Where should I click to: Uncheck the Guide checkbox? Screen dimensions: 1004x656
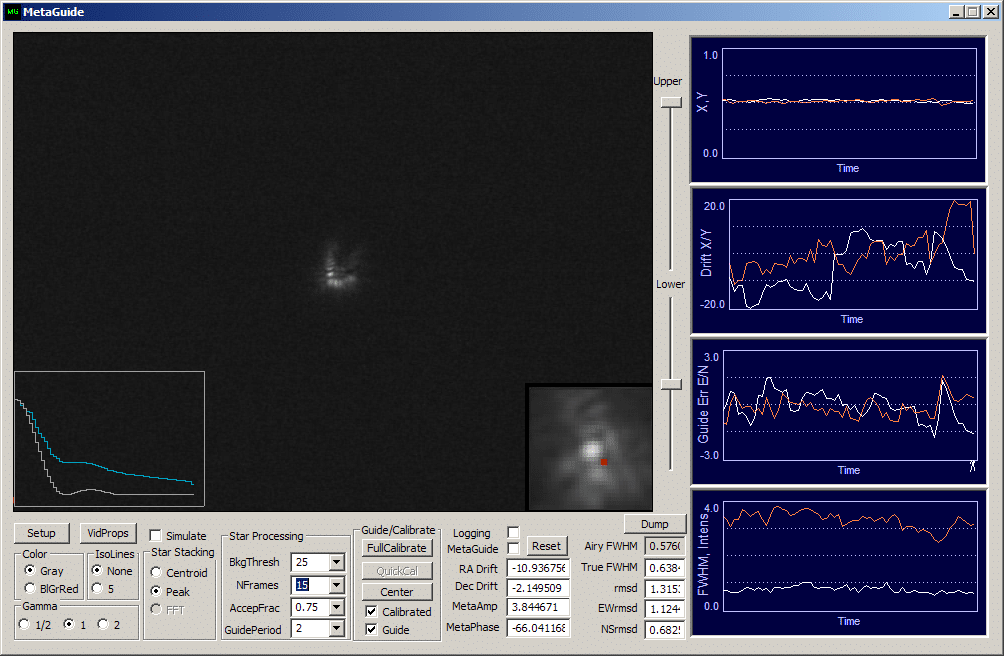(x=372, y=629)
